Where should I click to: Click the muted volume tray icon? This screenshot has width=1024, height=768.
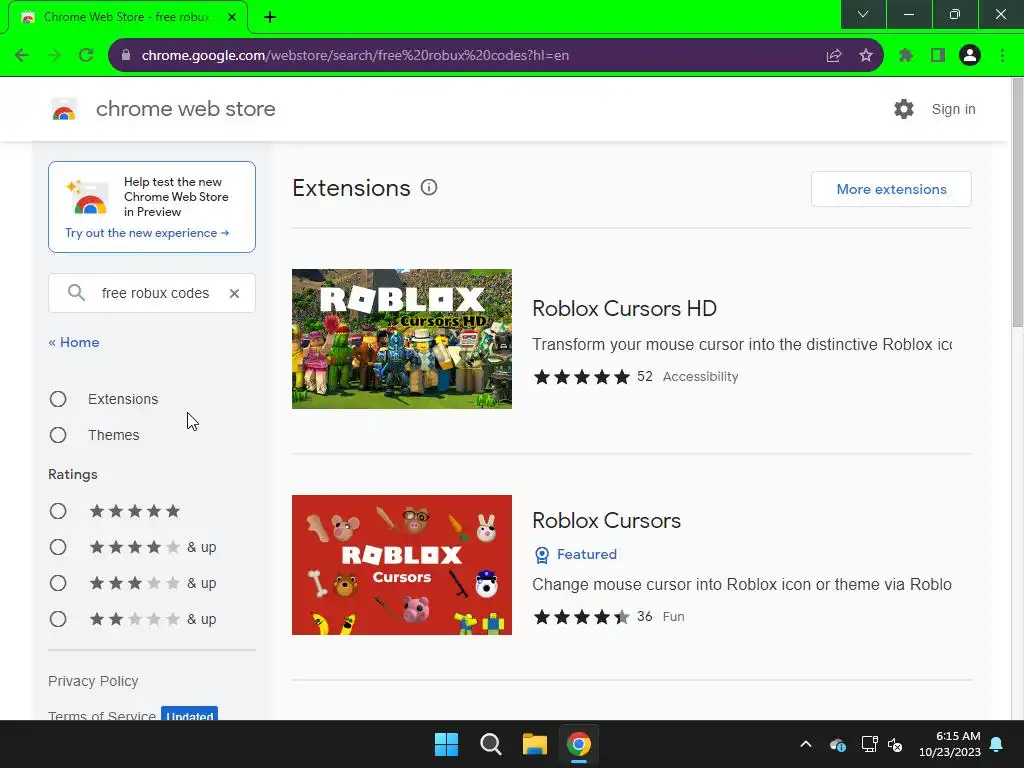tap(895, 744)
